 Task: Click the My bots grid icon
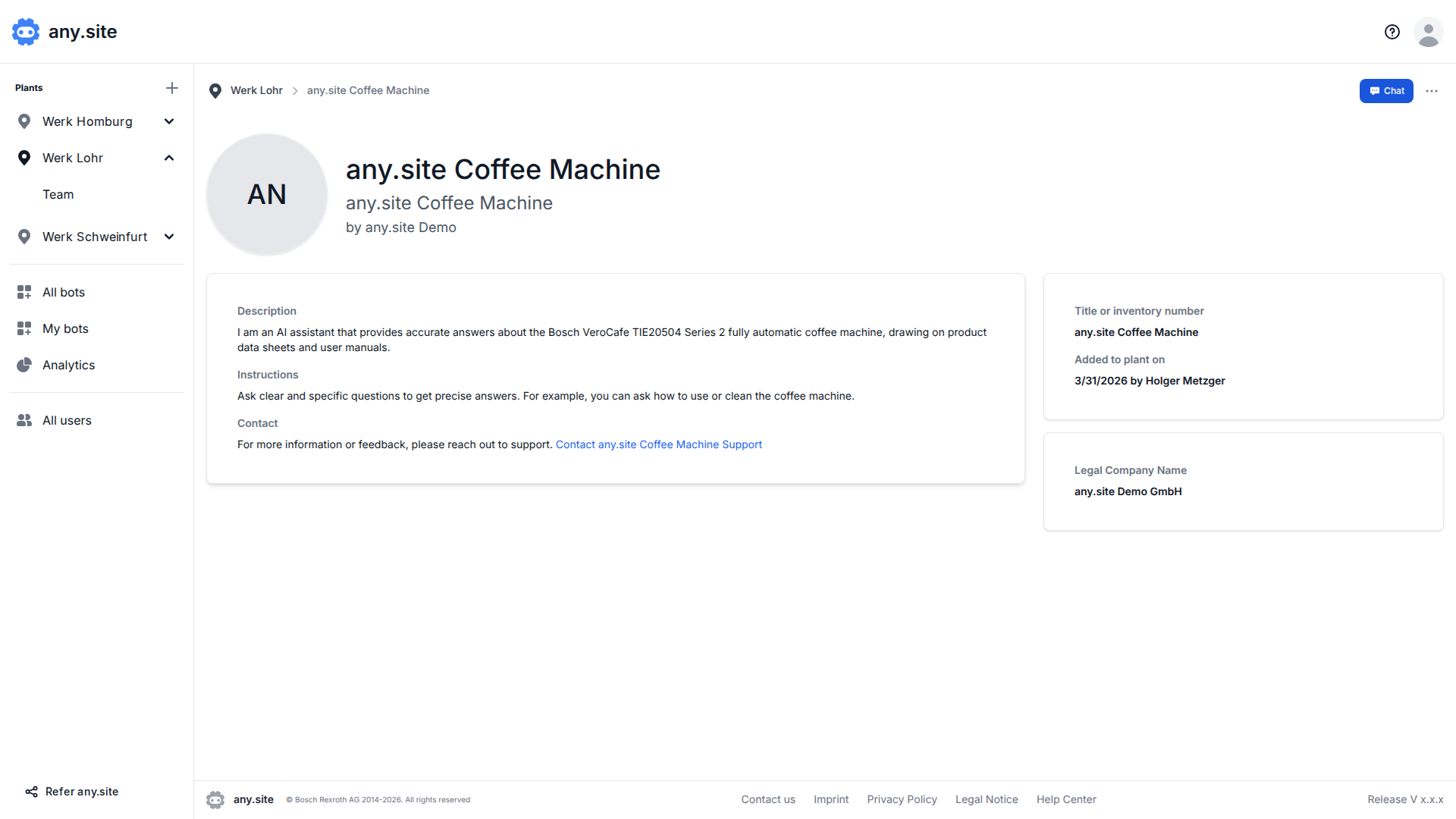24,328
